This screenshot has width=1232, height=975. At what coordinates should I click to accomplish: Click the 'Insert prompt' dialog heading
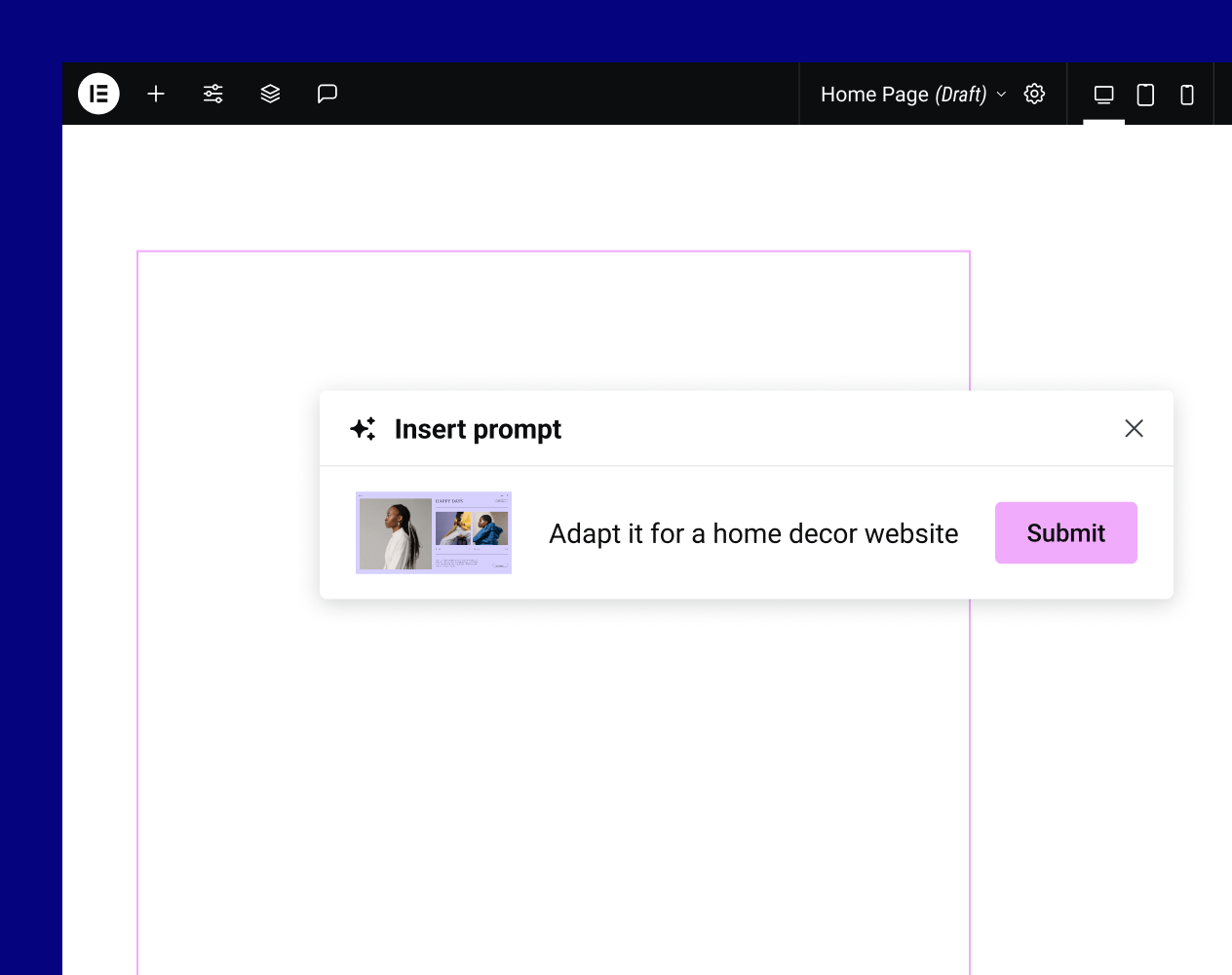(x=478, y=429)
